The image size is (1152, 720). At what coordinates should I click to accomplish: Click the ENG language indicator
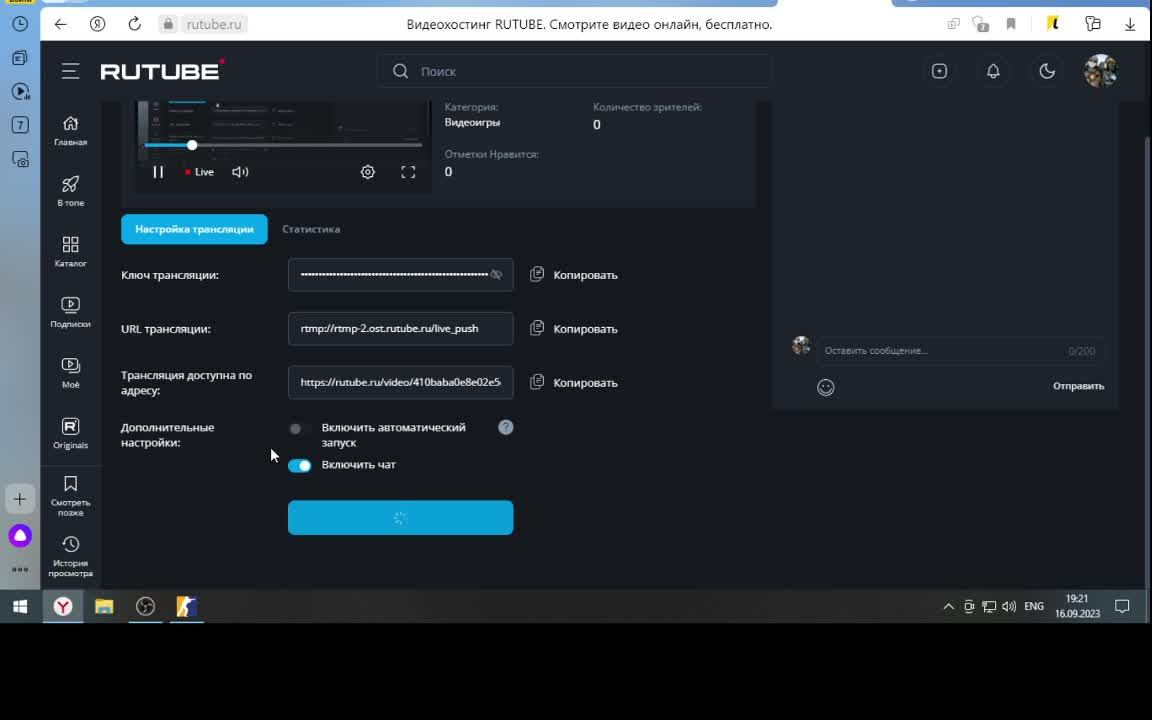point(1034,607)
